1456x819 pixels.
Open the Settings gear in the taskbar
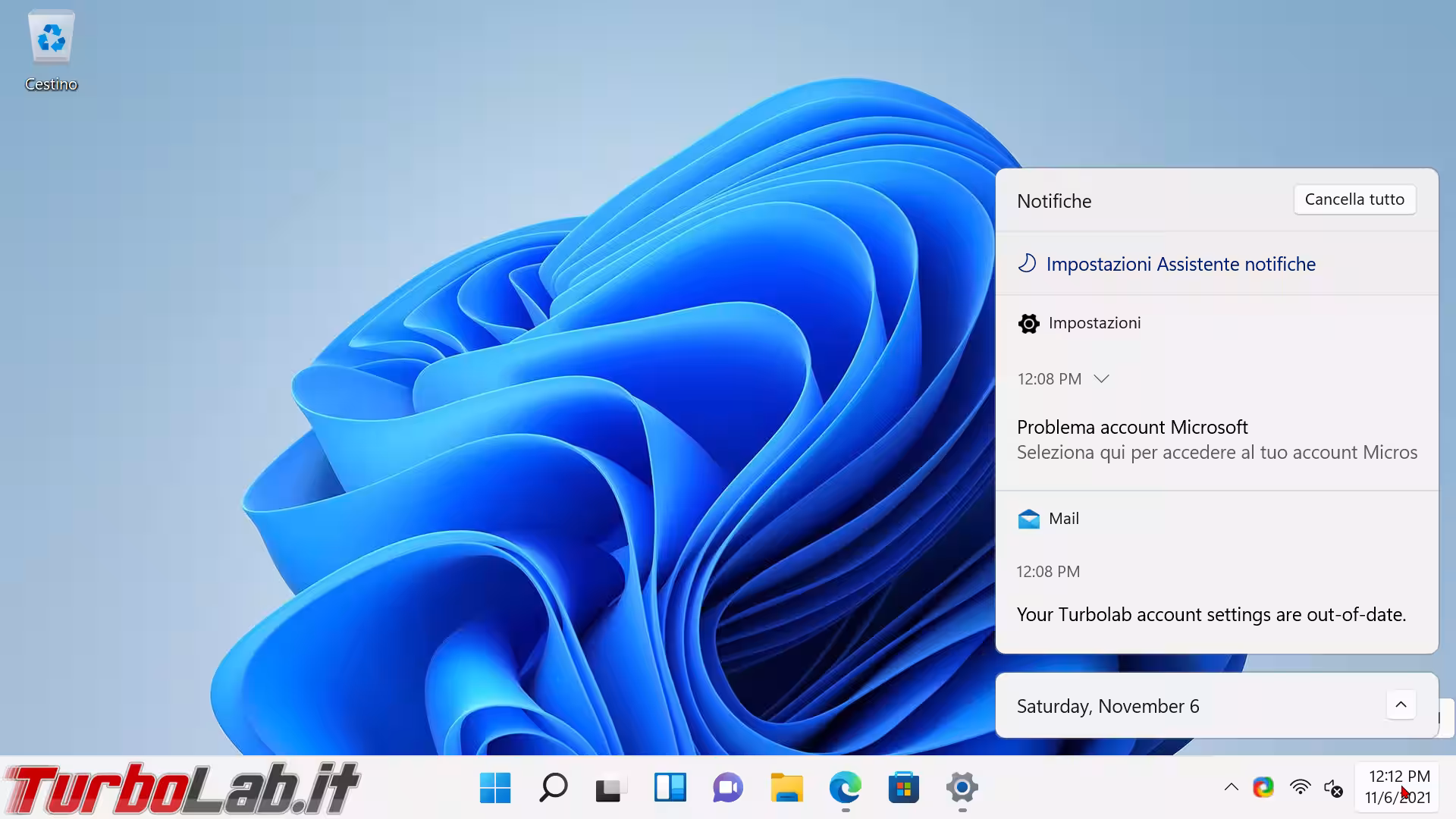tap(962, 788)
